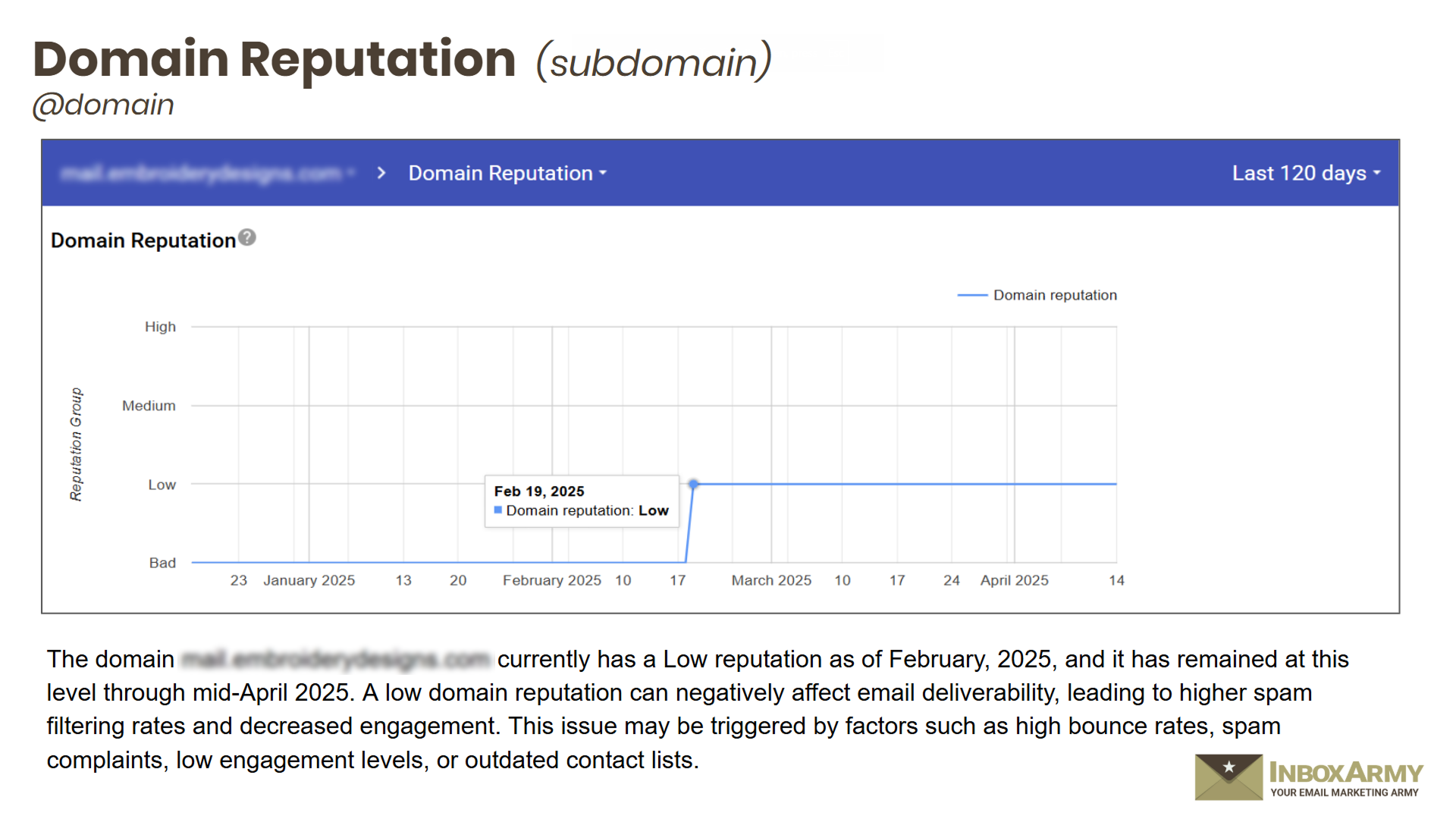1456x819 pixels.
Task: Click the 'Medium' reputation axis label
Action: tap(149, 406)
